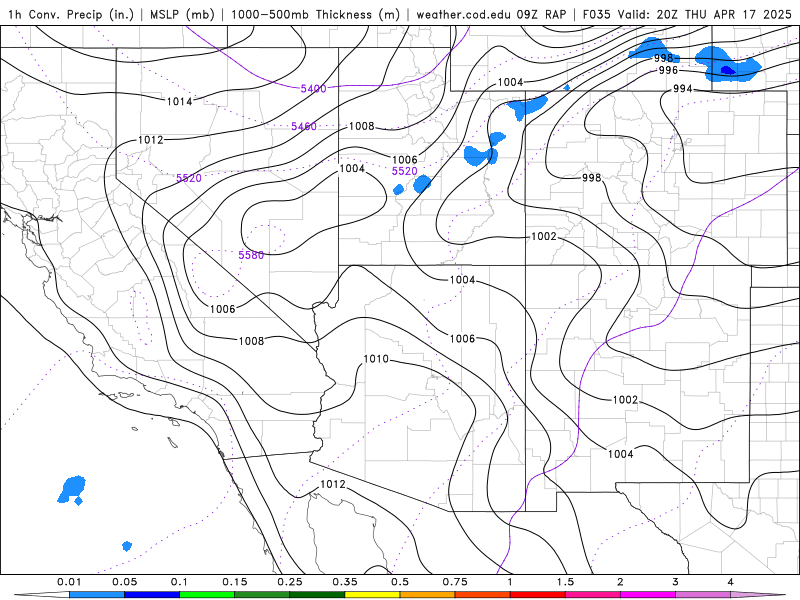Click the left arrow end of color bar
Viewport: 800px width, 600px height.
tap(41, 595)
